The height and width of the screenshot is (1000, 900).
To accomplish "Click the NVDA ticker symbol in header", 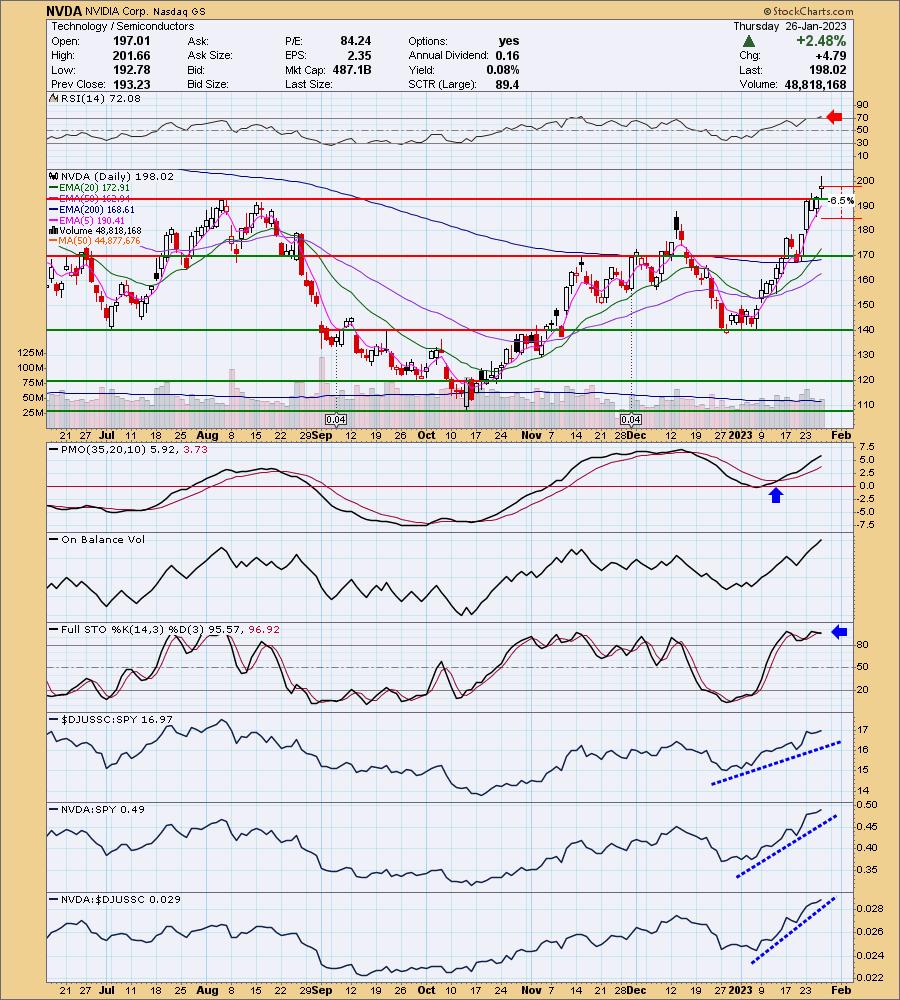I will (64, 11).
